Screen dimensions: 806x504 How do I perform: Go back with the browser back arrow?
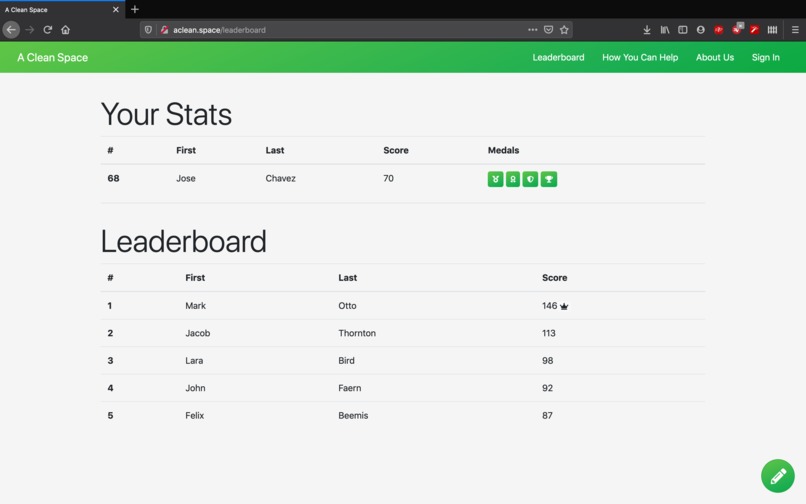[11, 30]
